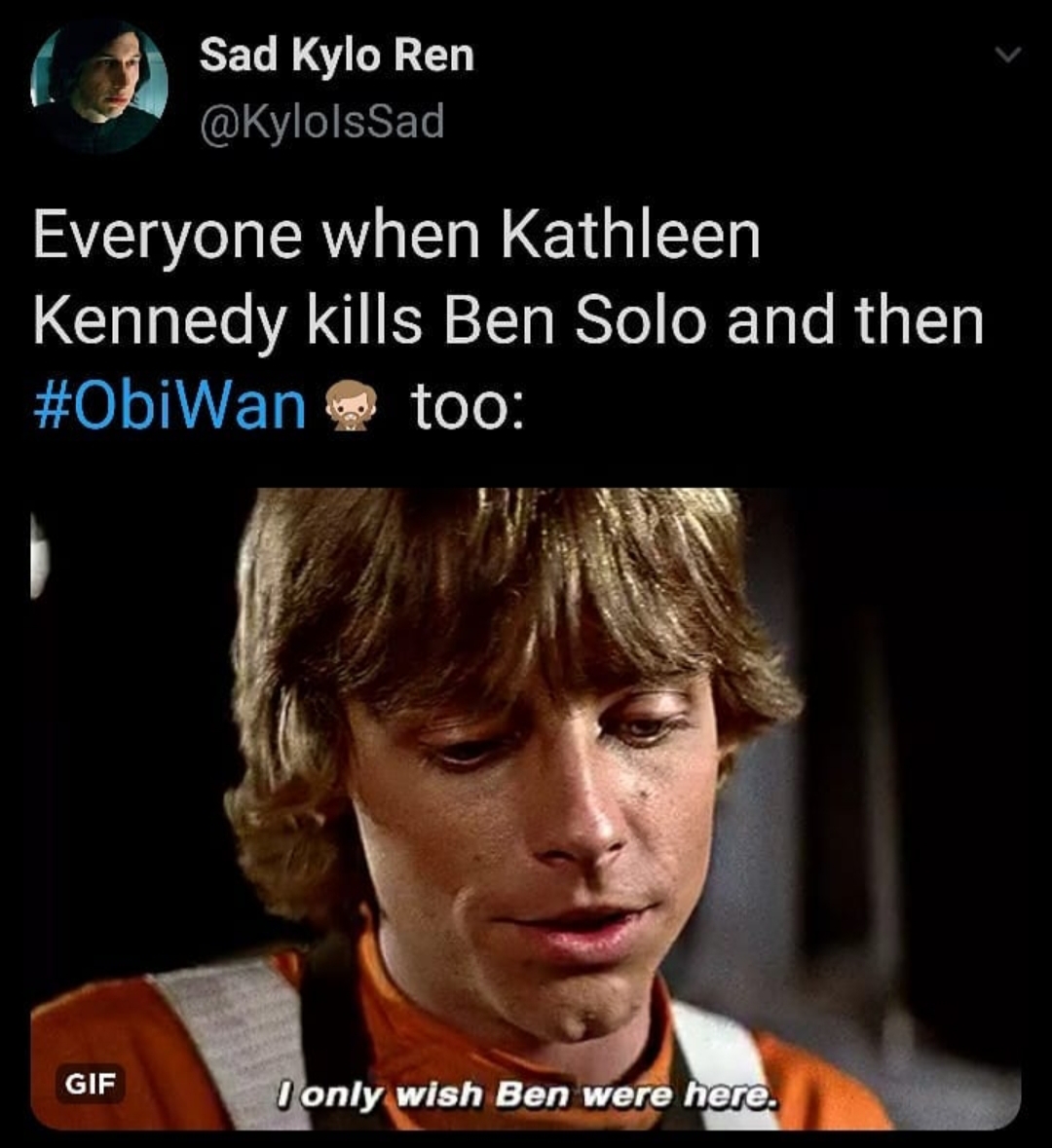1052x1148 pixels.
Task: Click the tweet line "Everyone when Kathleen"
Action: [x=396, y=237]
